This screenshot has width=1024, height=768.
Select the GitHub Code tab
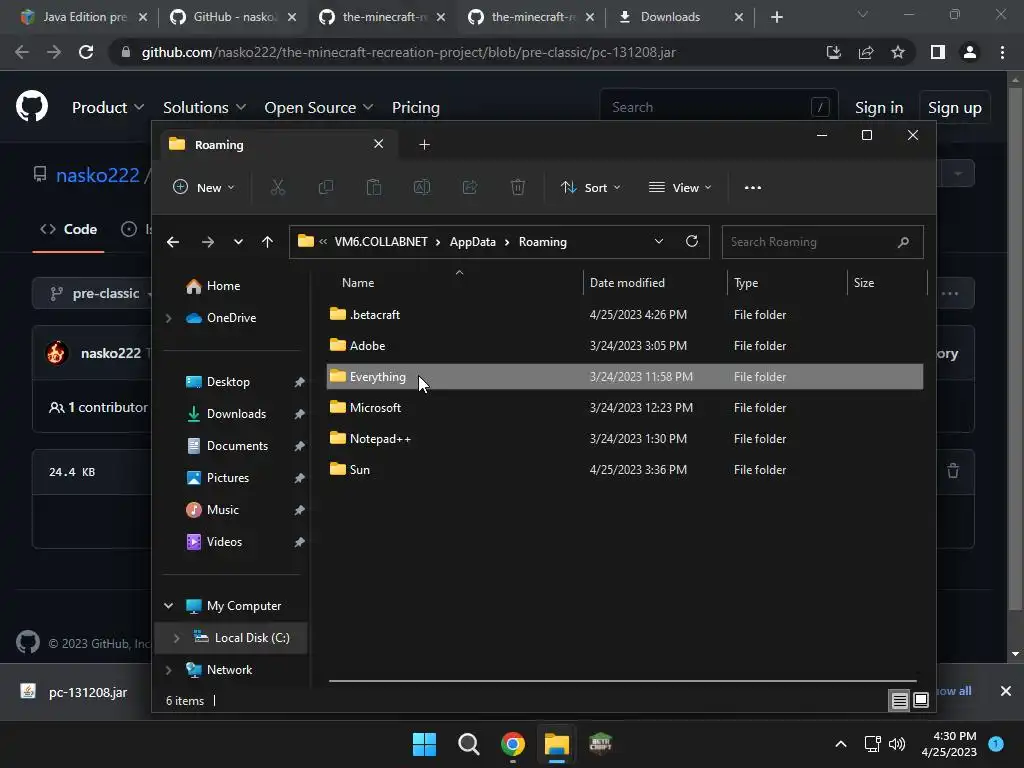(69, 229)
